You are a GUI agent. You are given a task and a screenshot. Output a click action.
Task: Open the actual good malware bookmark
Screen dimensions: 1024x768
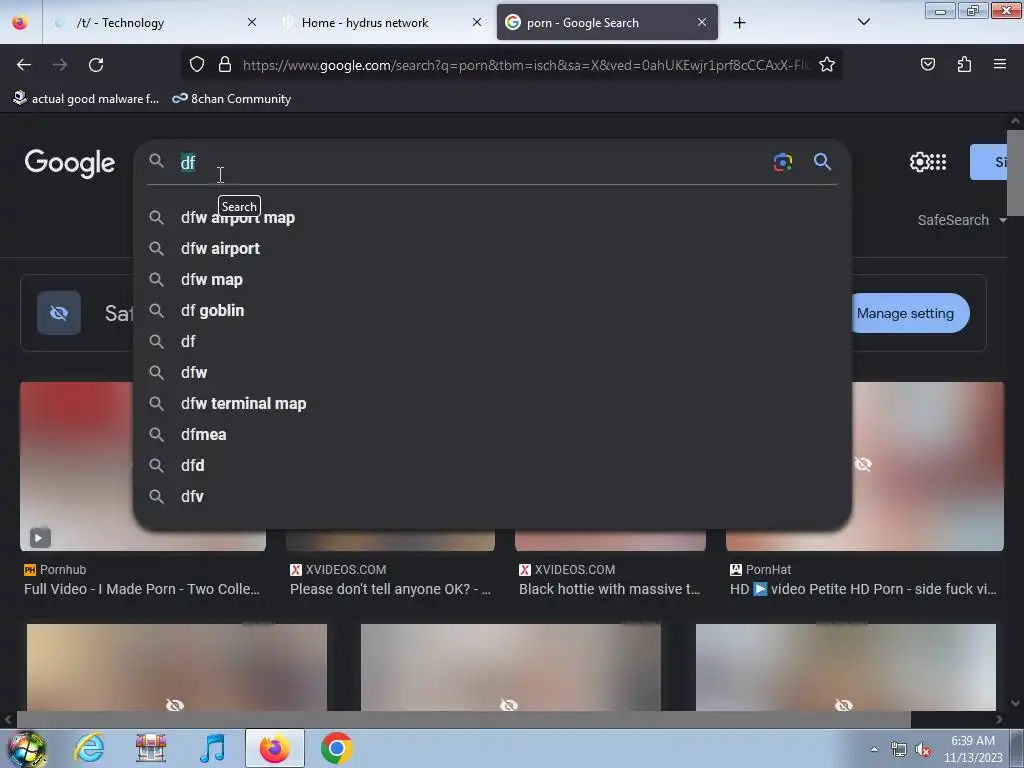[86, 99]
